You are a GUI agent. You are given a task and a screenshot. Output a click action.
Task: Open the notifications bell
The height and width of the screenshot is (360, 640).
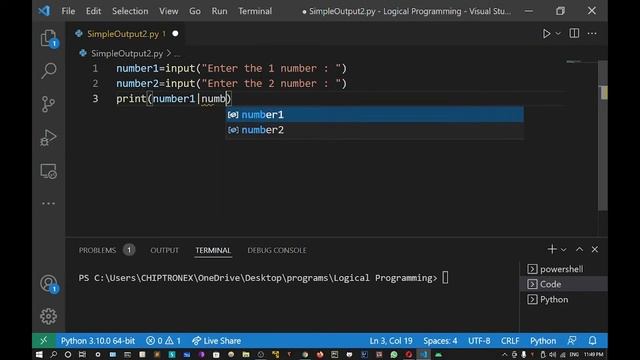pyautogui.click(x=592, y=340)
